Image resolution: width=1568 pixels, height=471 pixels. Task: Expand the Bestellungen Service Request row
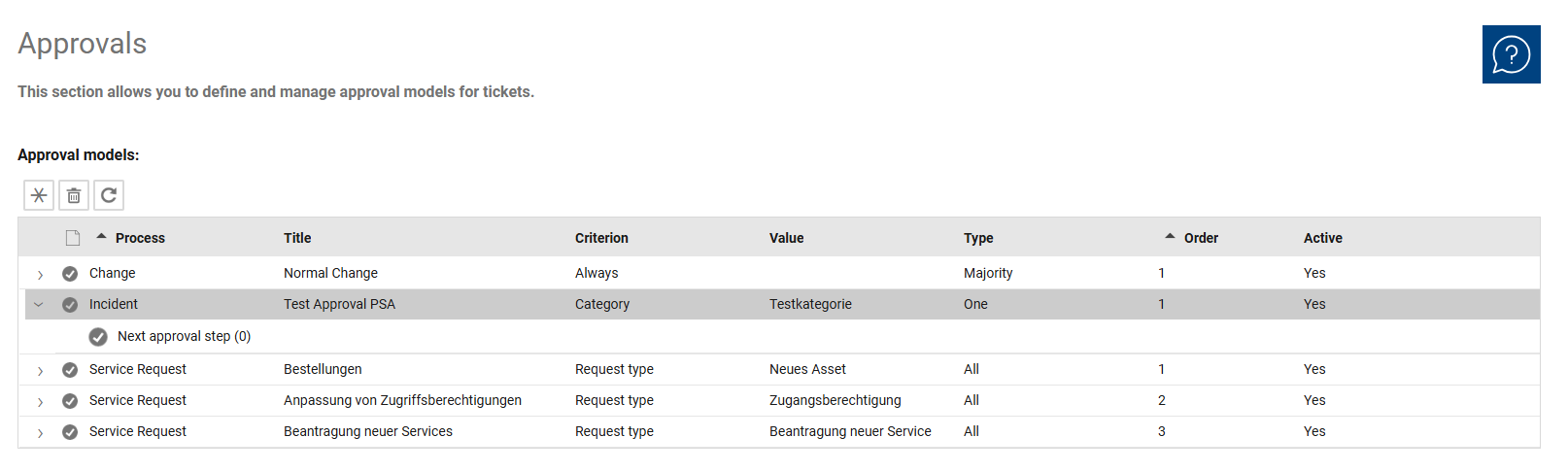point(40,371)
